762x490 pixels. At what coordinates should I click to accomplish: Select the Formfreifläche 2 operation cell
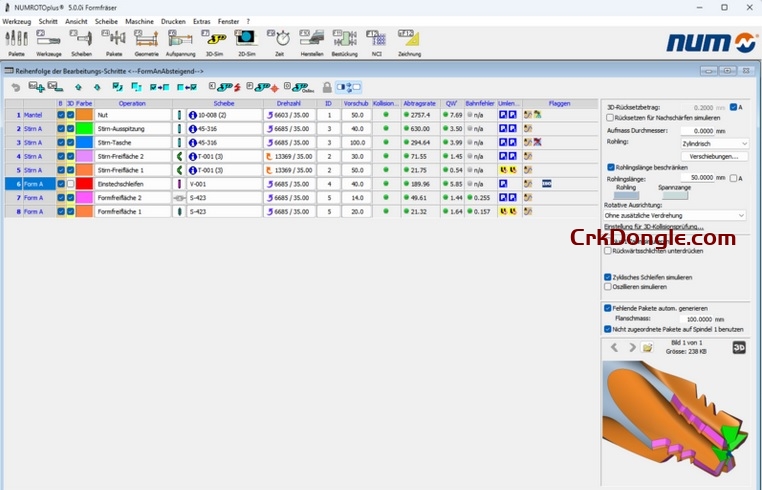tap(133, 198)
